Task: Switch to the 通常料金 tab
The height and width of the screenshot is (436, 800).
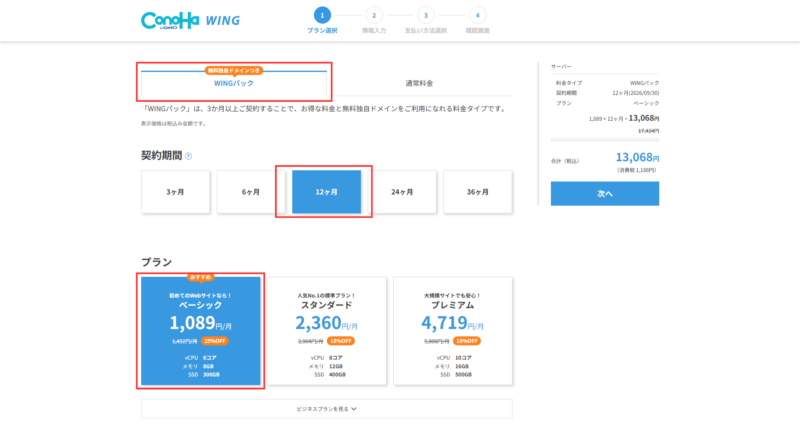Action: click(419, 83)
